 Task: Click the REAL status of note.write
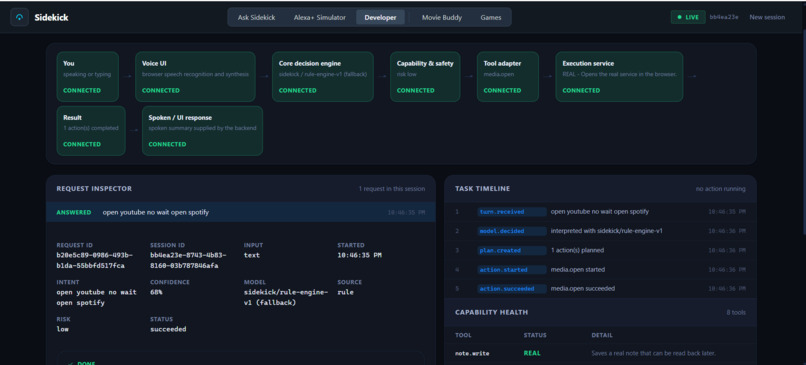pos(532,353)
